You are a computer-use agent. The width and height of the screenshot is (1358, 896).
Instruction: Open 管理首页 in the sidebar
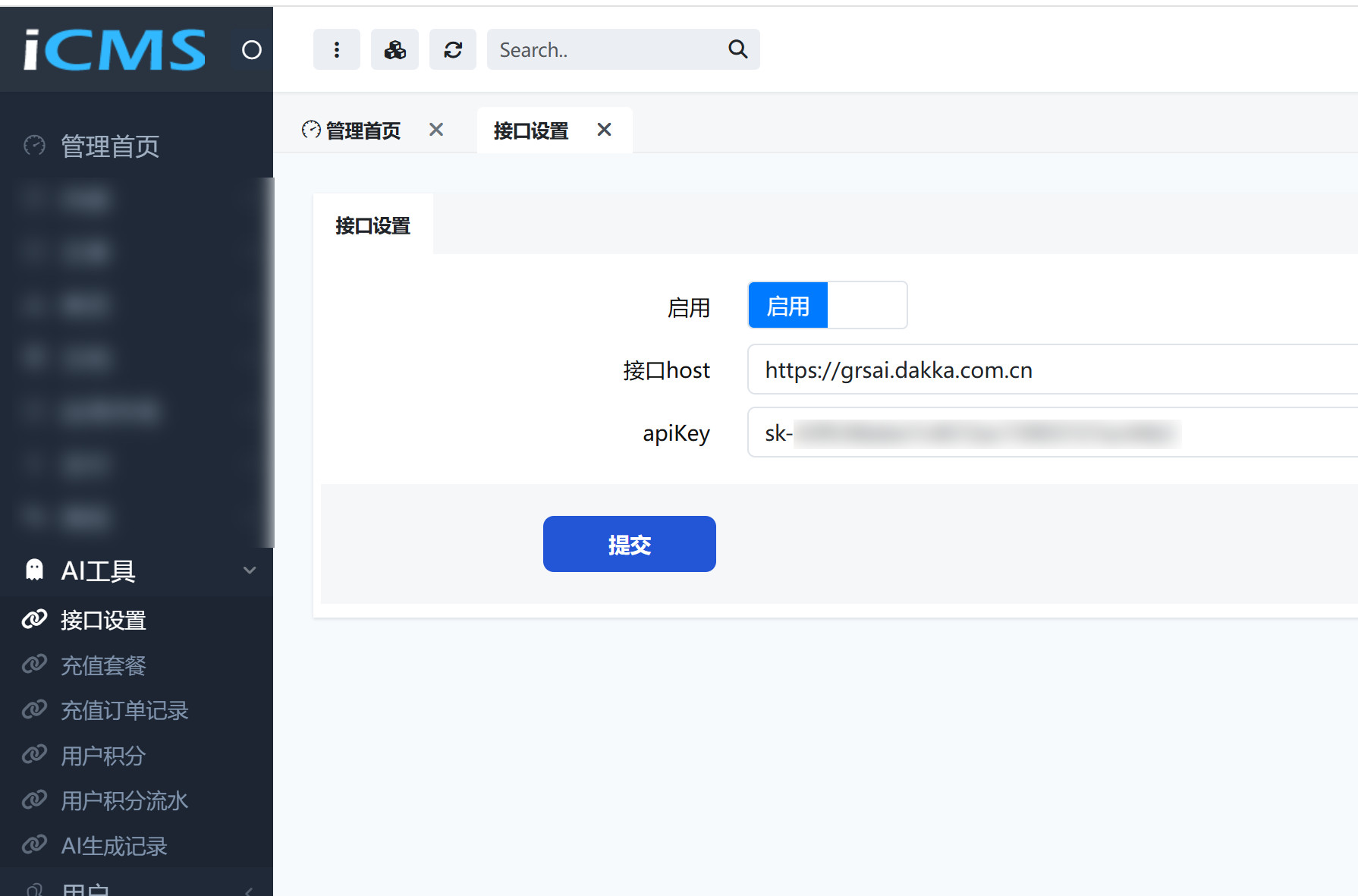coord(110,146)
